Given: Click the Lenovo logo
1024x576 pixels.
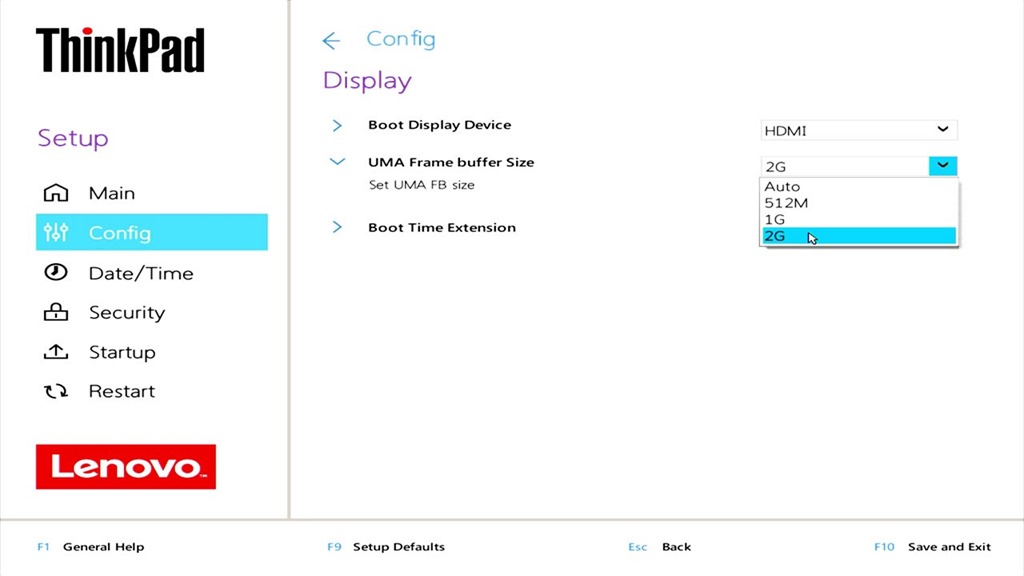Looking at the screenshot, I should (x=126, y=467).
